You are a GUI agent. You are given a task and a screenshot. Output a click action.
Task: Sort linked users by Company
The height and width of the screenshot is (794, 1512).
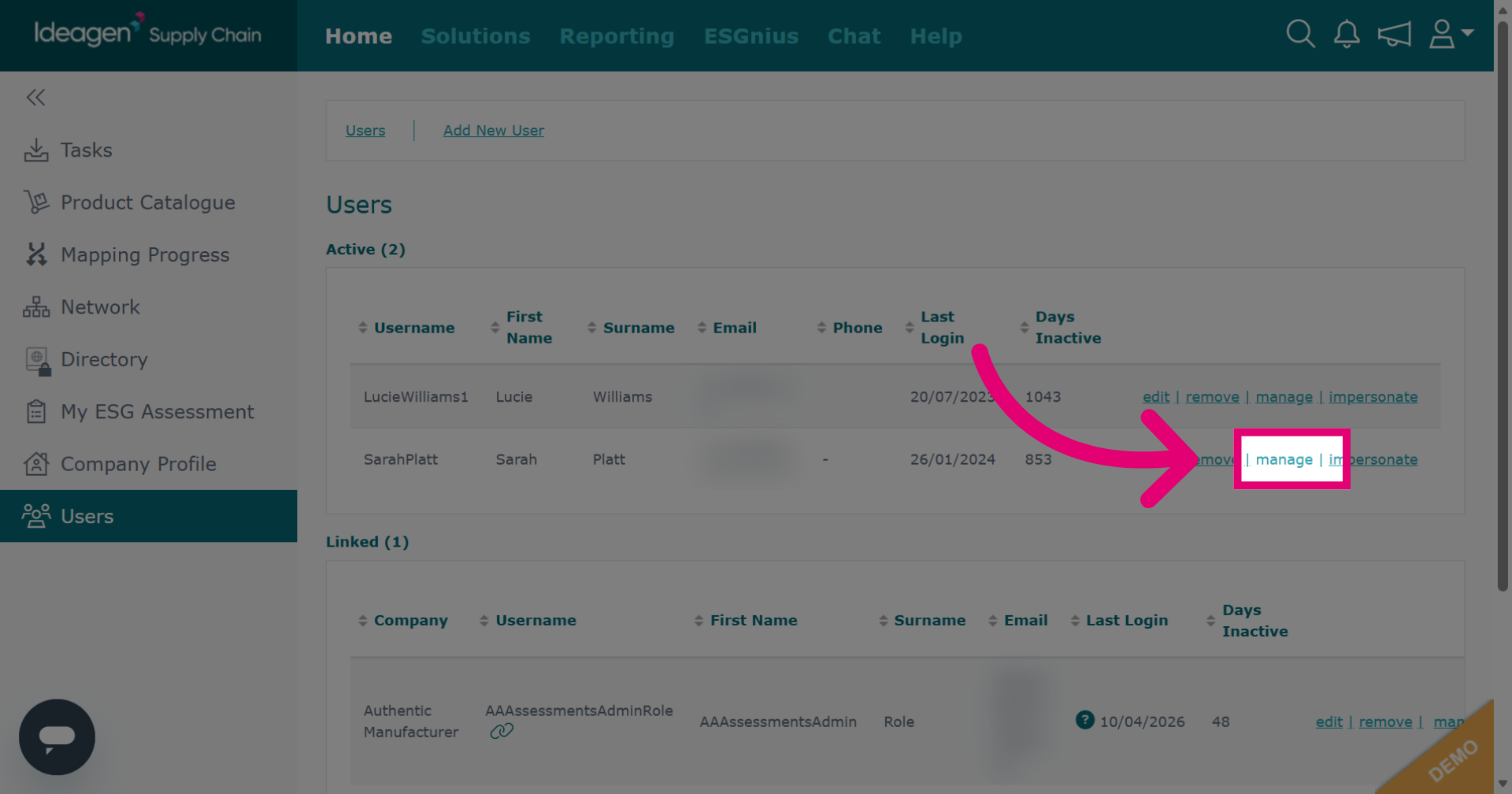[x=402, y=621]
